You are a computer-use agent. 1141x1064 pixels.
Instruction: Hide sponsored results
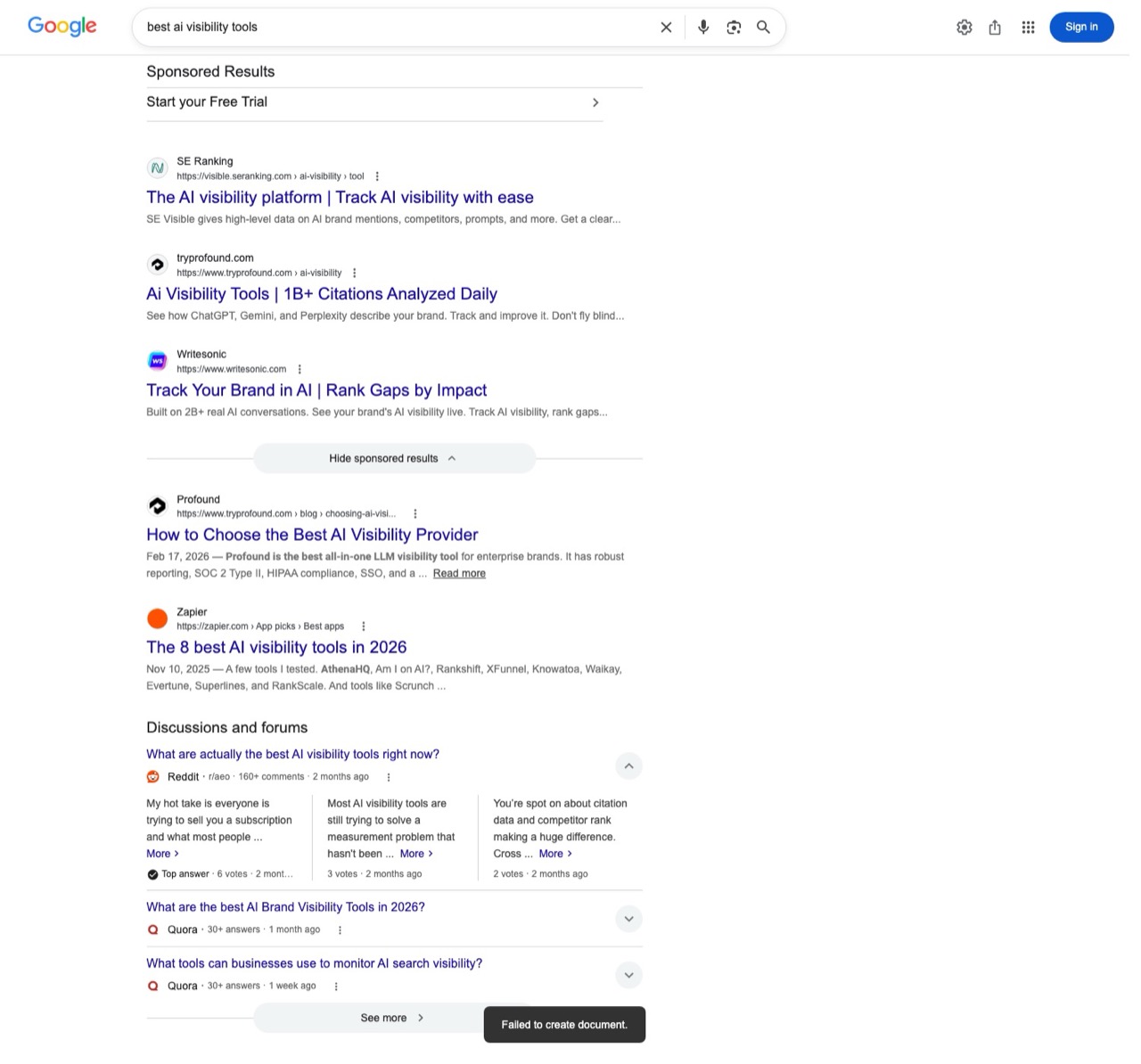tap(394, 458)
